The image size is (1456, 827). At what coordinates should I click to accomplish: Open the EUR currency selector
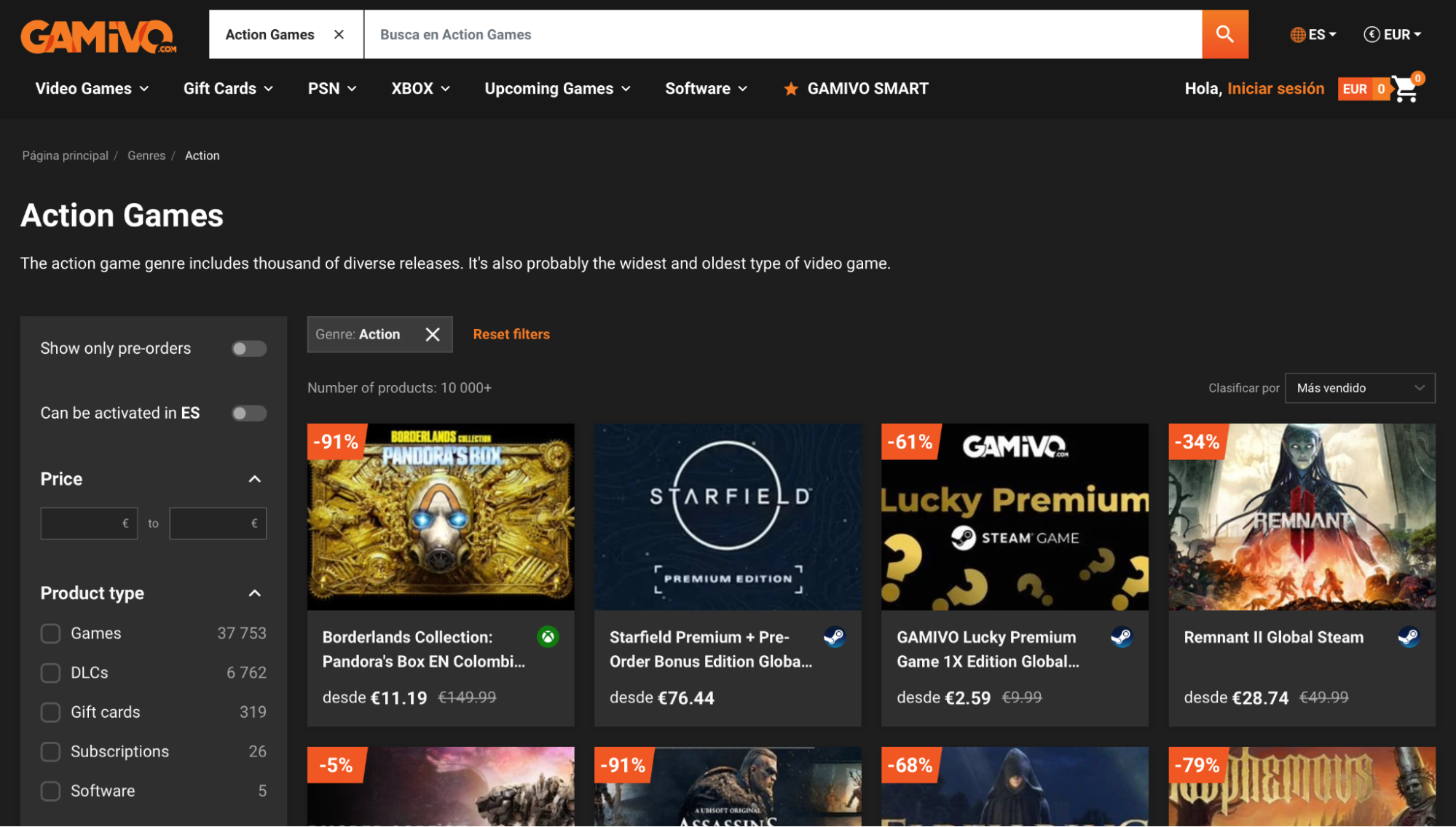[1393, 34]
